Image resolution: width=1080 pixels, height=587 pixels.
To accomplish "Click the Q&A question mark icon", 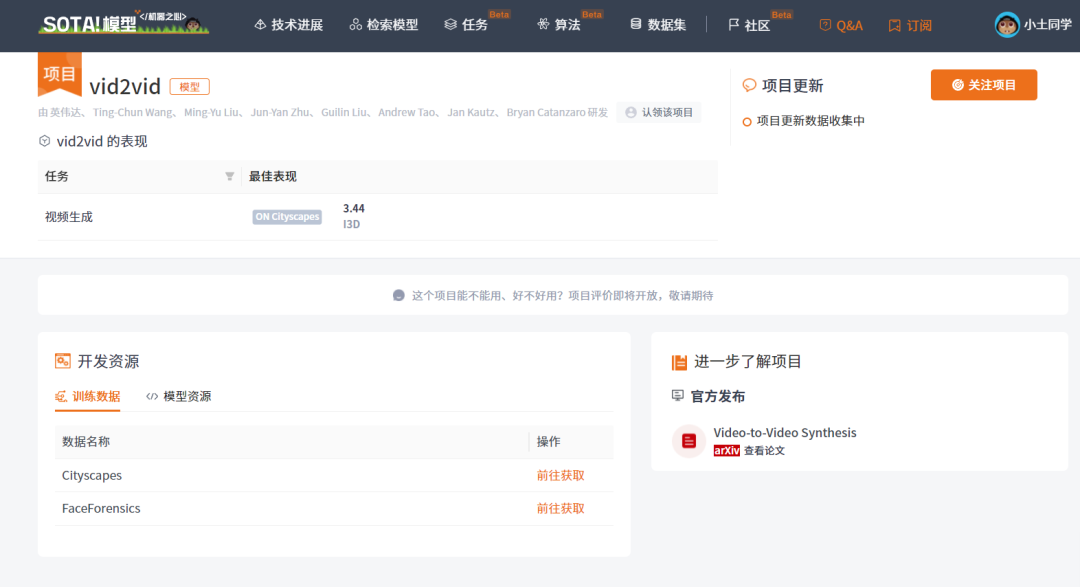I will click(x=825, y=25).
